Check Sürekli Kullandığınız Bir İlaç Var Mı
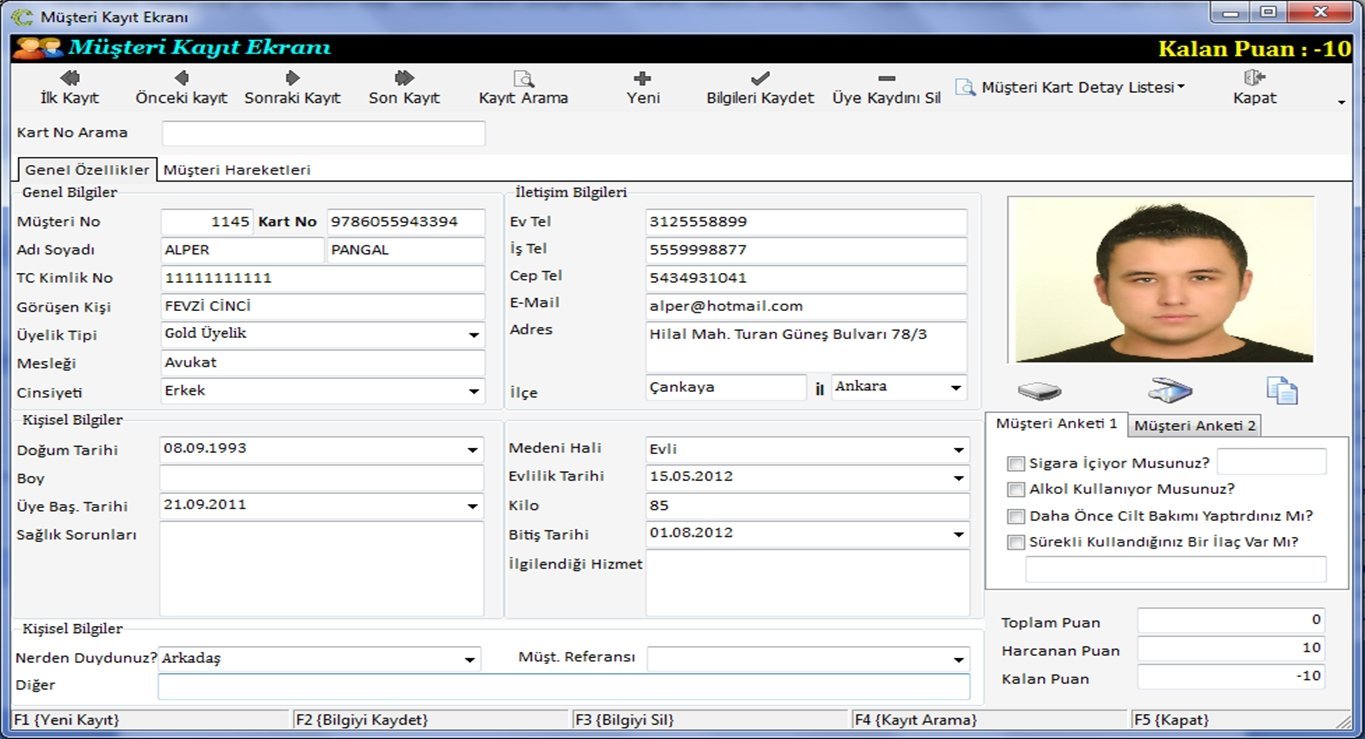The width and height of the screenshot is (1365, 739). (1016, 542)
